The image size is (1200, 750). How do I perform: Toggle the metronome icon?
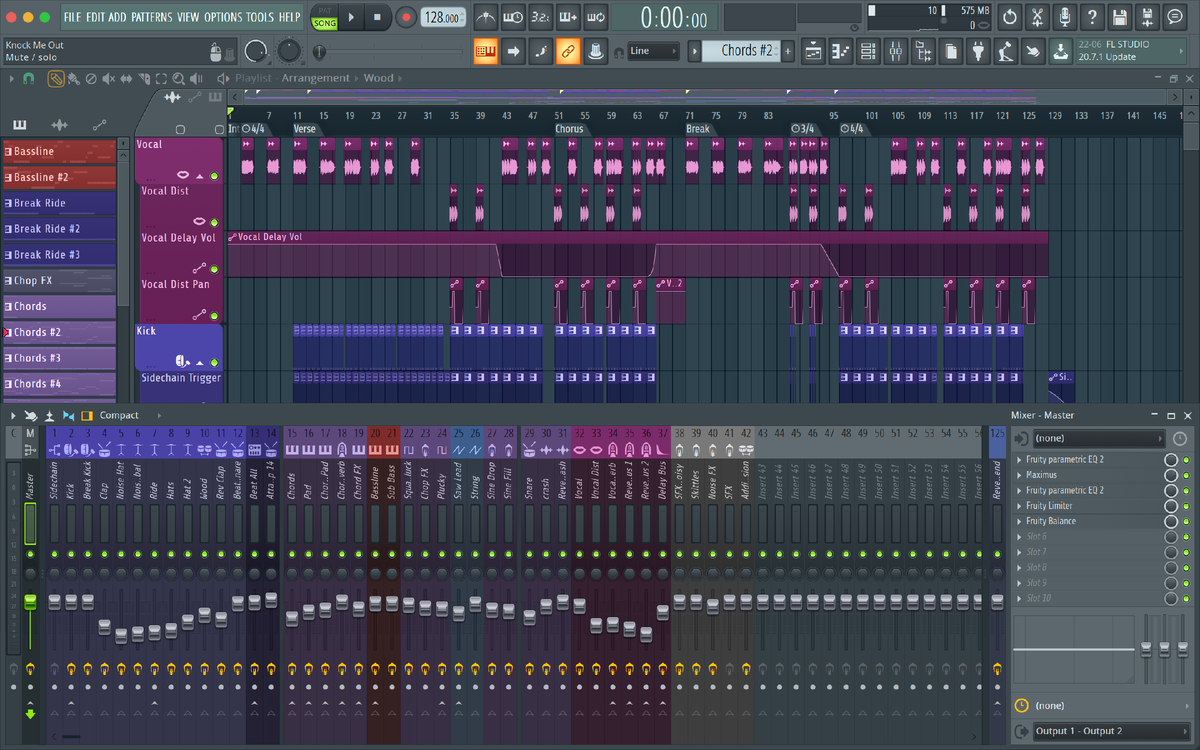[x=485, y=17]
